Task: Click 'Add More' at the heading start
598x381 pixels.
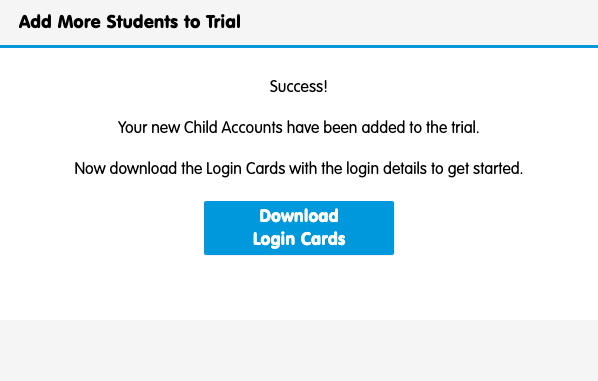Action: coord(60,22)
